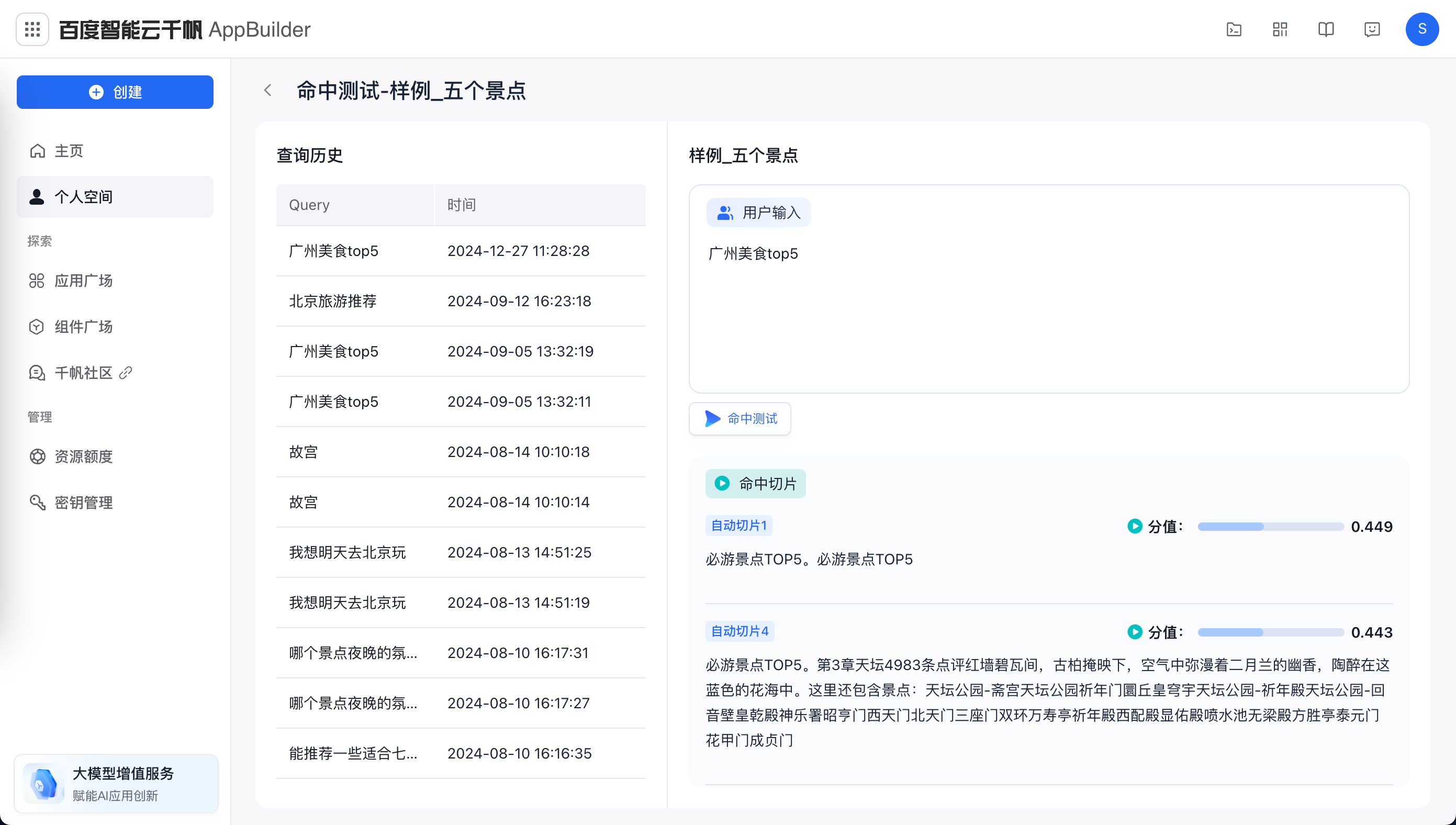Click the chat icon beside 千帆社区
1456x825 pixels.
(x=37, y=373)
